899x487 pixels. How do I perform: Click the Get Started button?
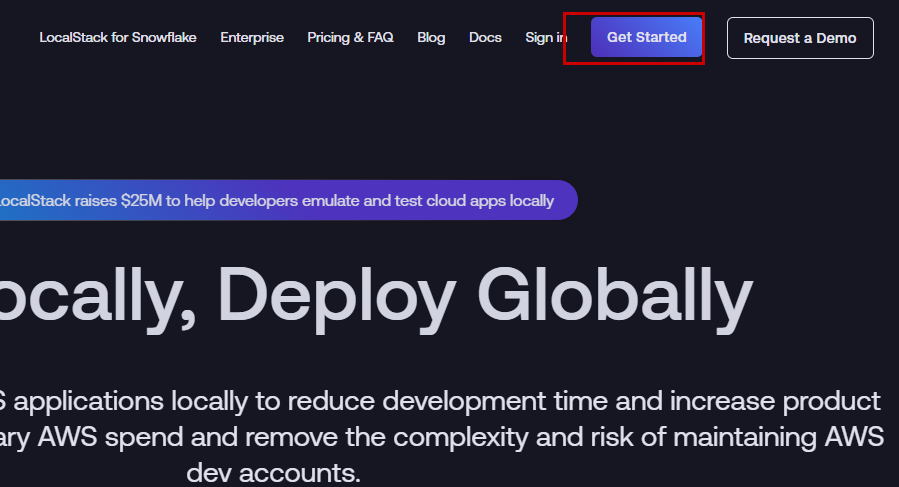click(x=647, y=37)
